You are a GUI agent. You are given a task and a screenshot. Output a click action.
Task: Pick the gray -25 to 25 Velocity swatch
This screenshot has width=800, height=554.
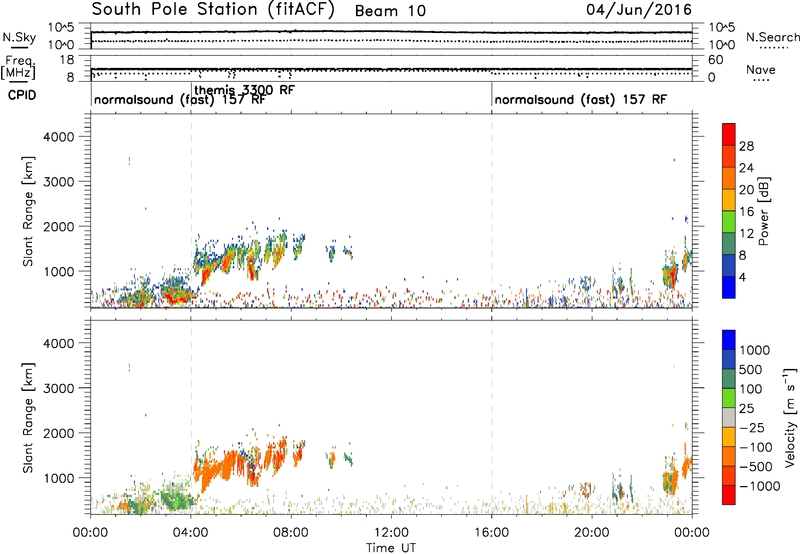coord(729,417)
